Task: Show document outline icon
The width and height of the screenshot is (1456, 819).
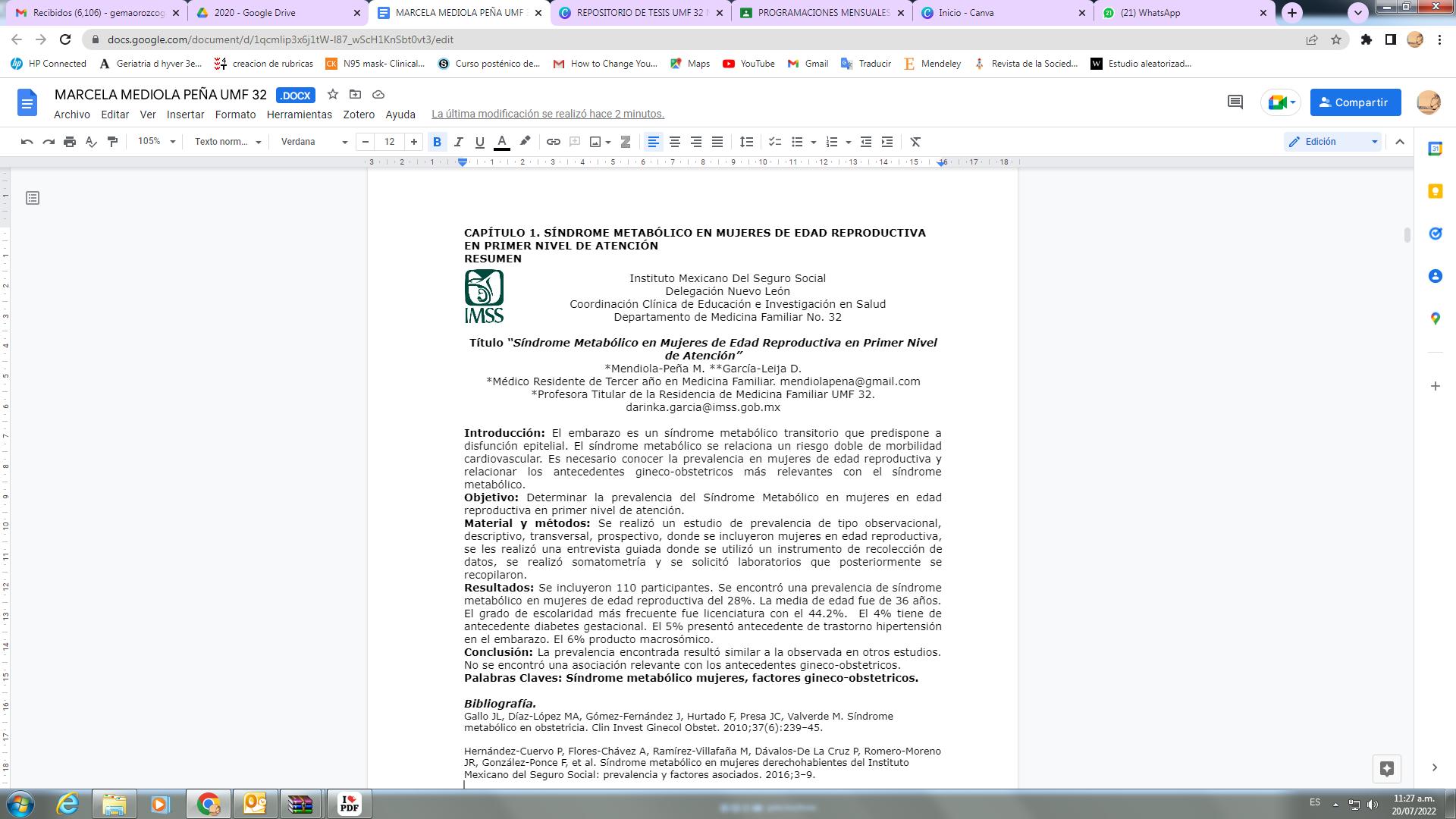Action: pos(33,198)
